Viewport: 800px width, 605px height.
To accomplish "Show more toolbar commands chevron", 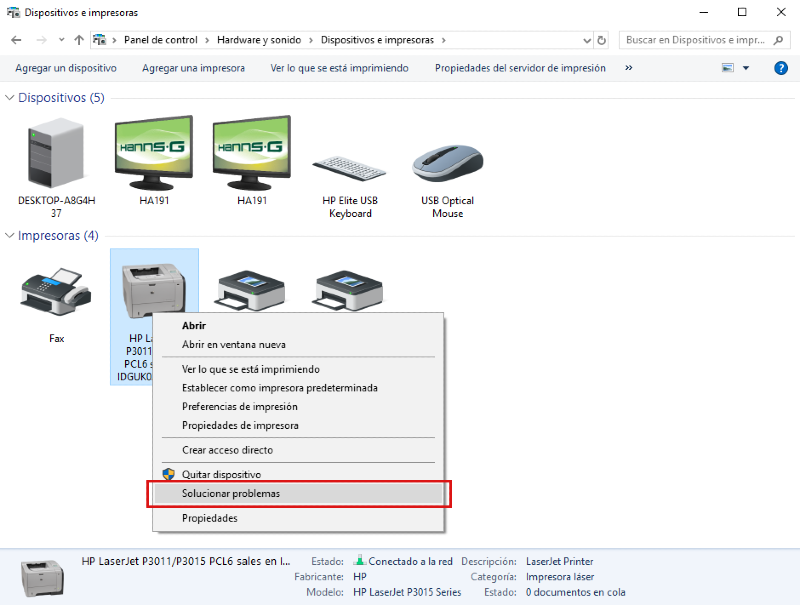I will pyautogui.click(x=629, y=68).
